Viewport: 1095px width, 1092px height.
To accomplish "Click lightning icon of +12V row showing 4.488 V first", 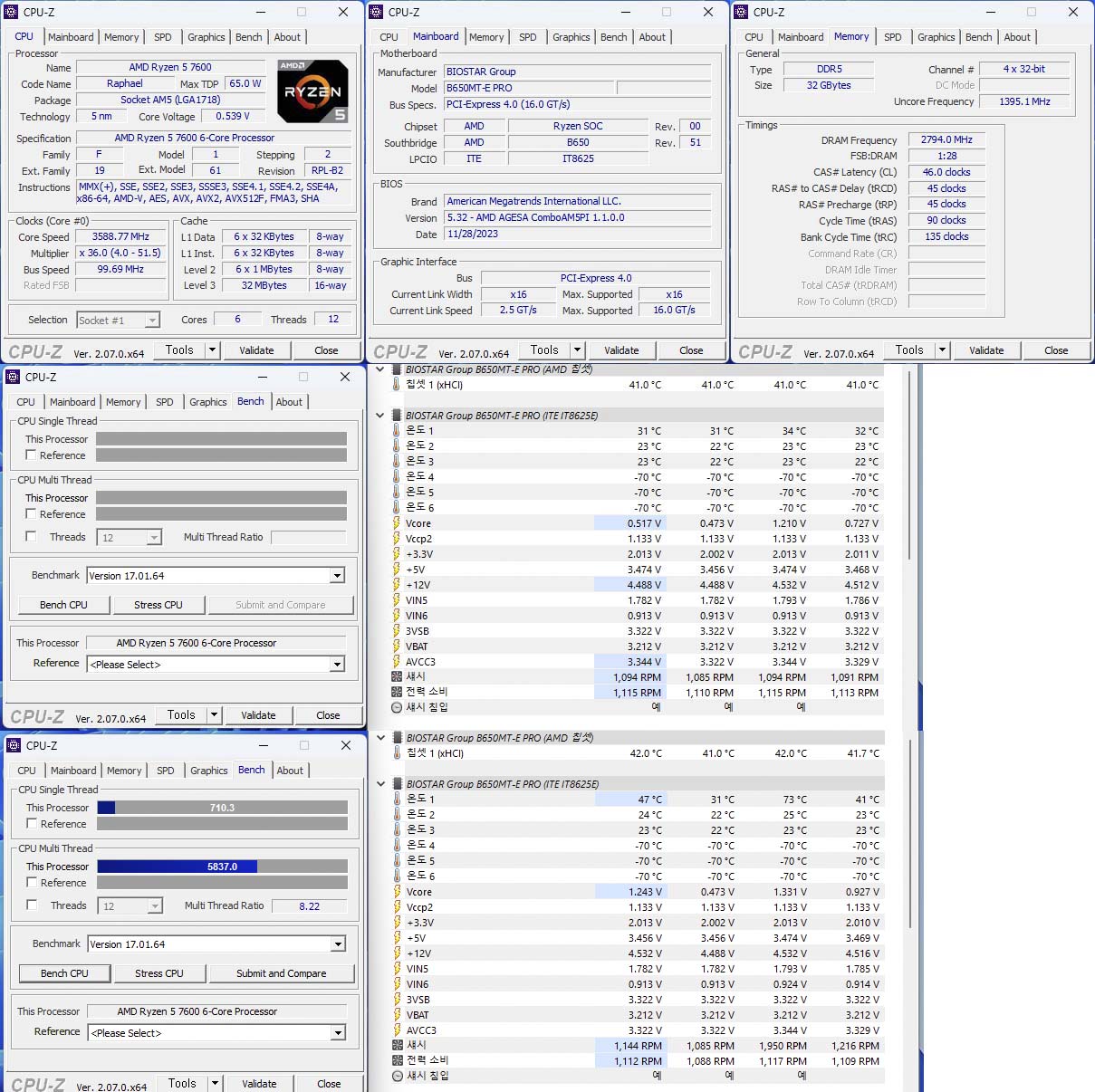I will (396, 585).
